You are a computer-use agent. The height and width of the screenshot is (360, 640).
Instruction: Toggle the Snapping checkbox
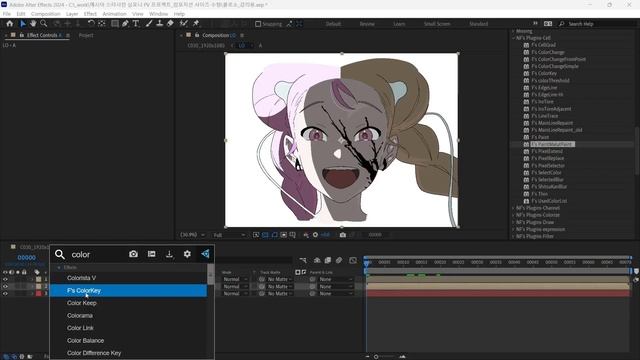coord(258,24)
